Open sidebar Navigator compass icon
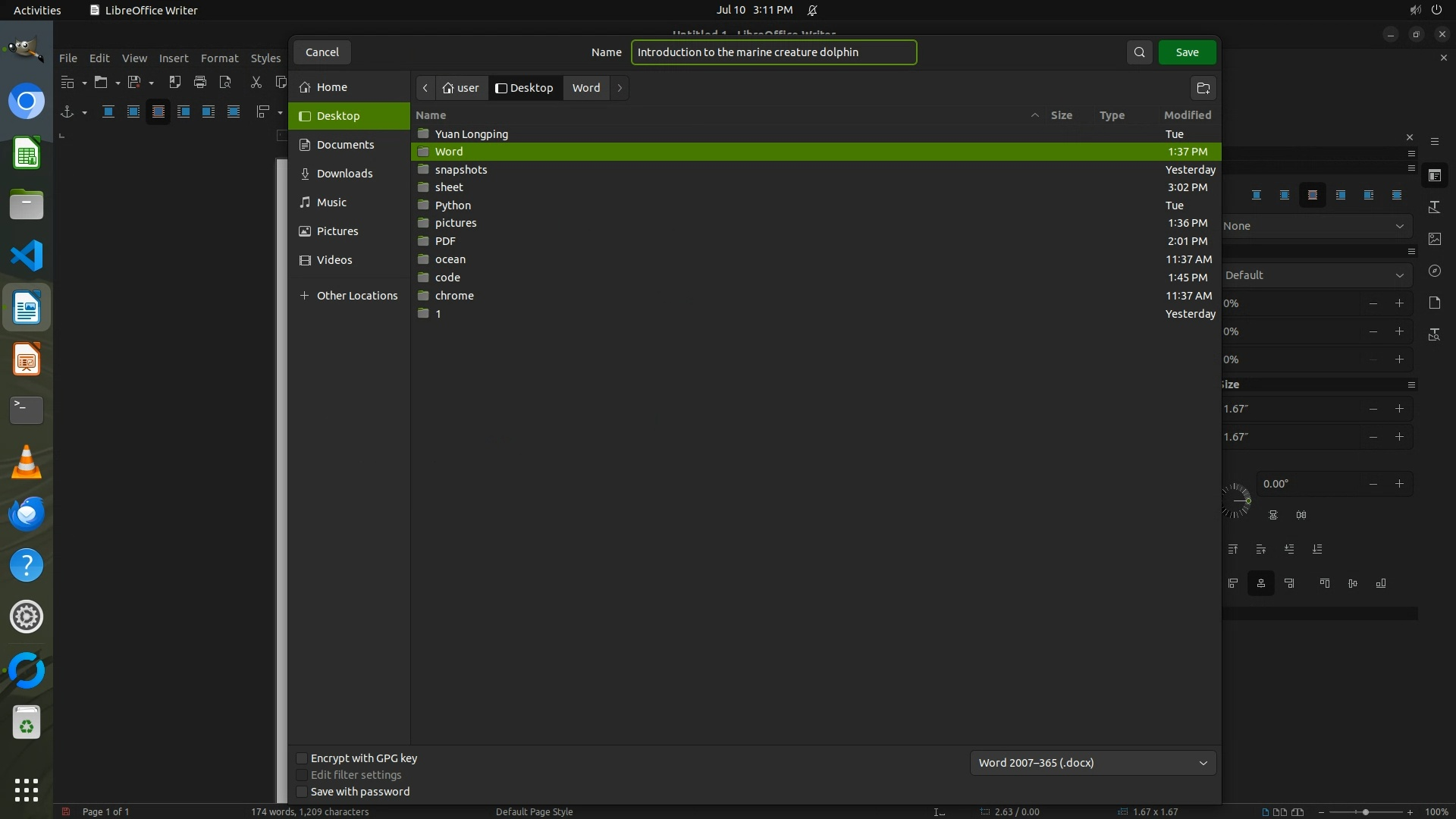1456x819 pixels. pyautogui.click(x=1434, y=271)
